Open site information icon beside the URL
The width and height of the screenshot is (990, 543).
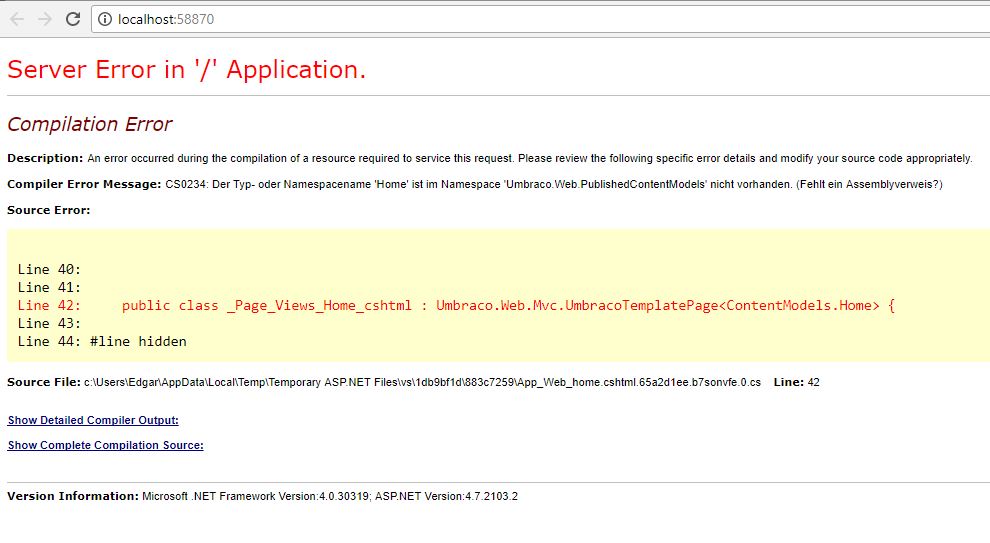click(x=105, y=19)
